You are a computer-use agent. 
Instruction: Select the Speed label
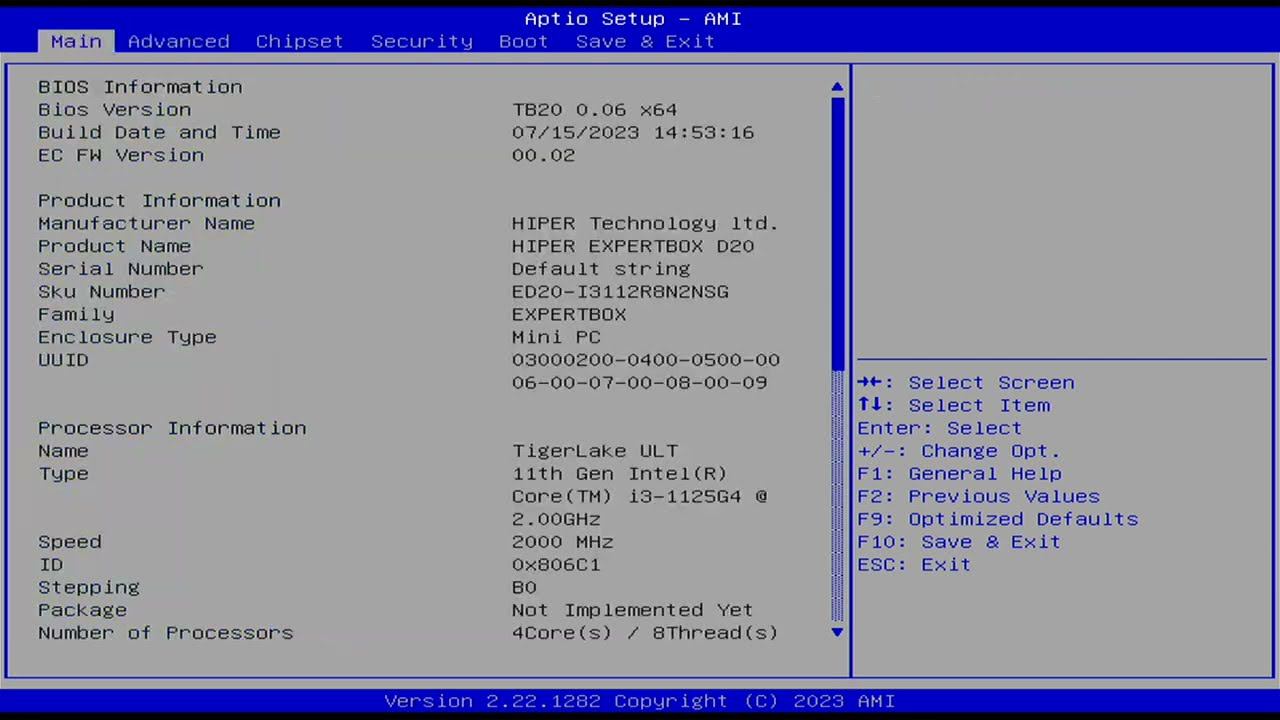[70, 542]
